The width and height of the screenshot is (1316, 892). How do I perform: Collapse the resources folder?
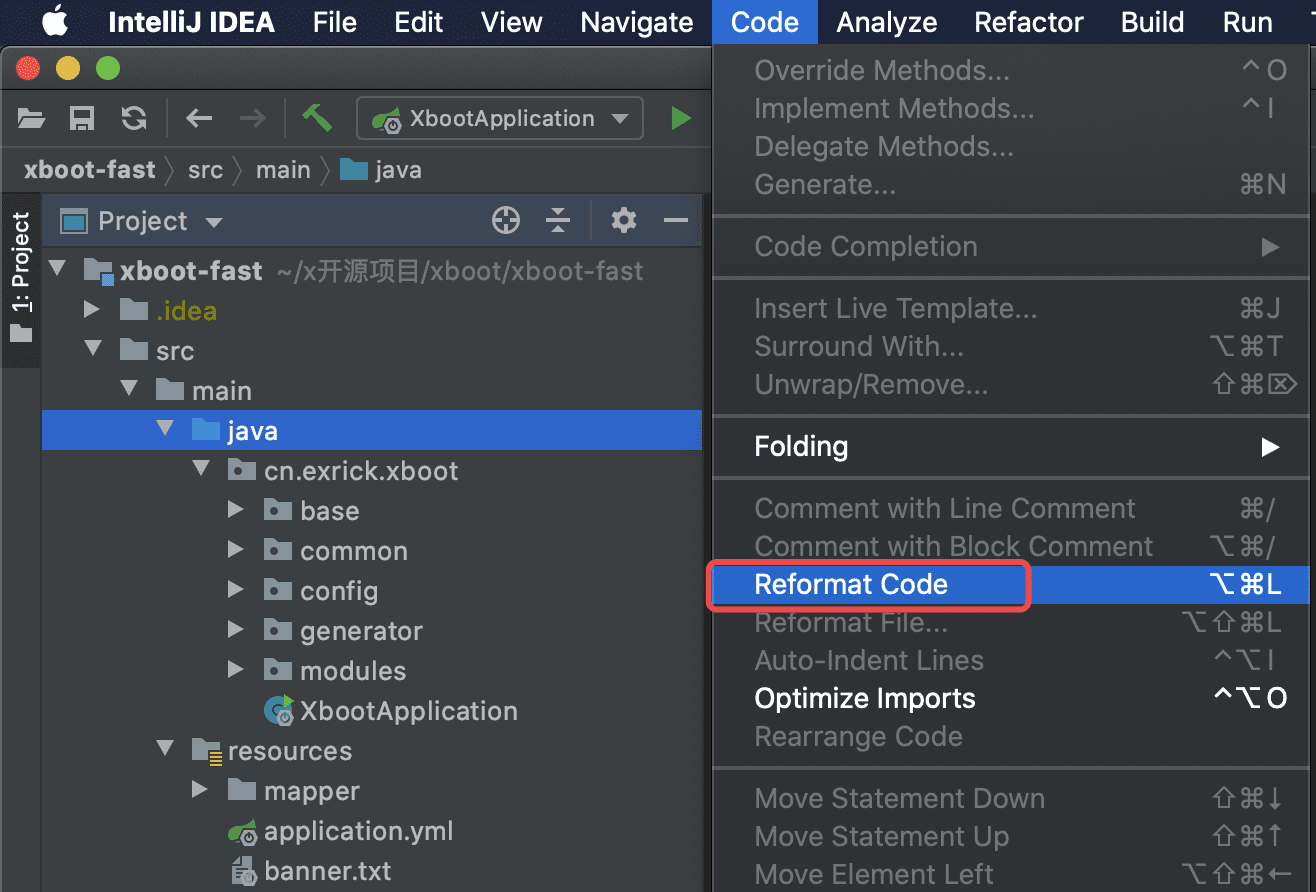point(166,750)
